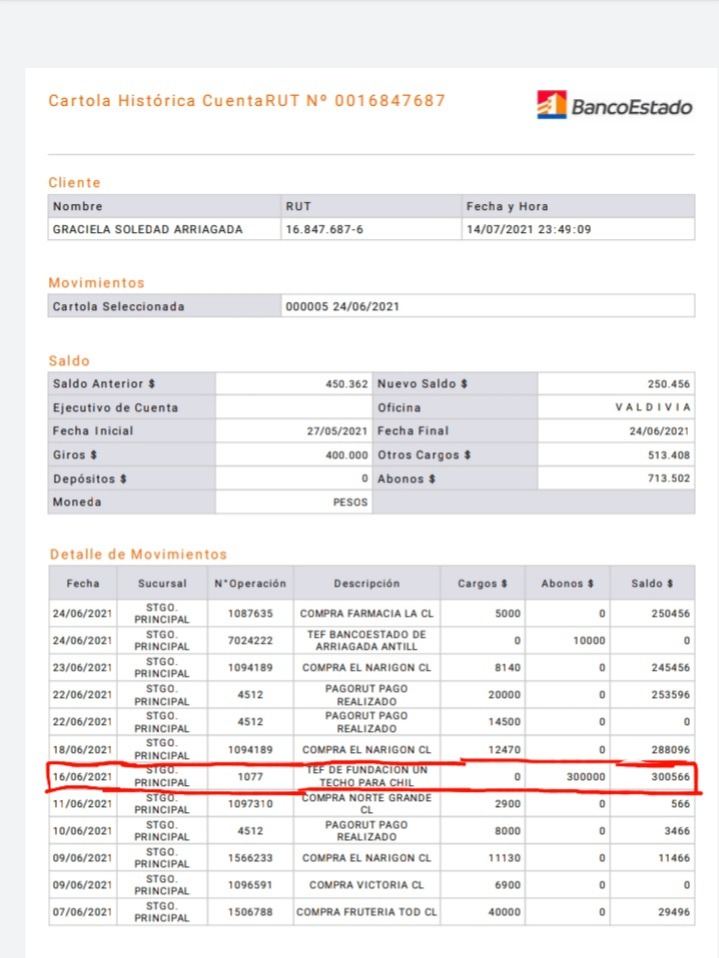Click the 'Otros Cargos $' label
Image resolution: width=719 pixels, height=958 pixels.
point(424,455)
